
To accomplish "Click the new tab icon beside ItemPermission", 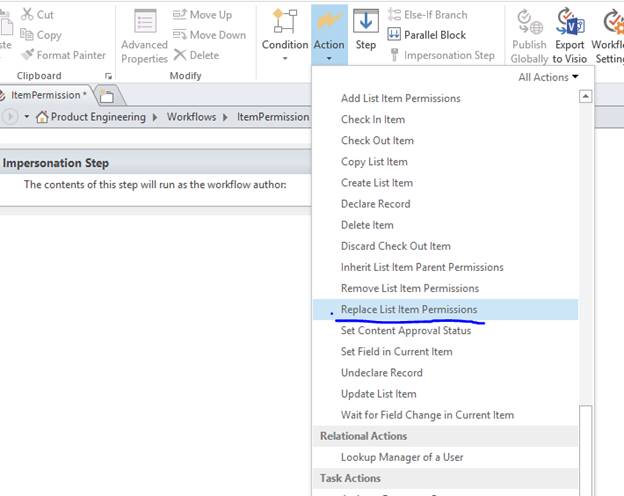I will [107, 96].
